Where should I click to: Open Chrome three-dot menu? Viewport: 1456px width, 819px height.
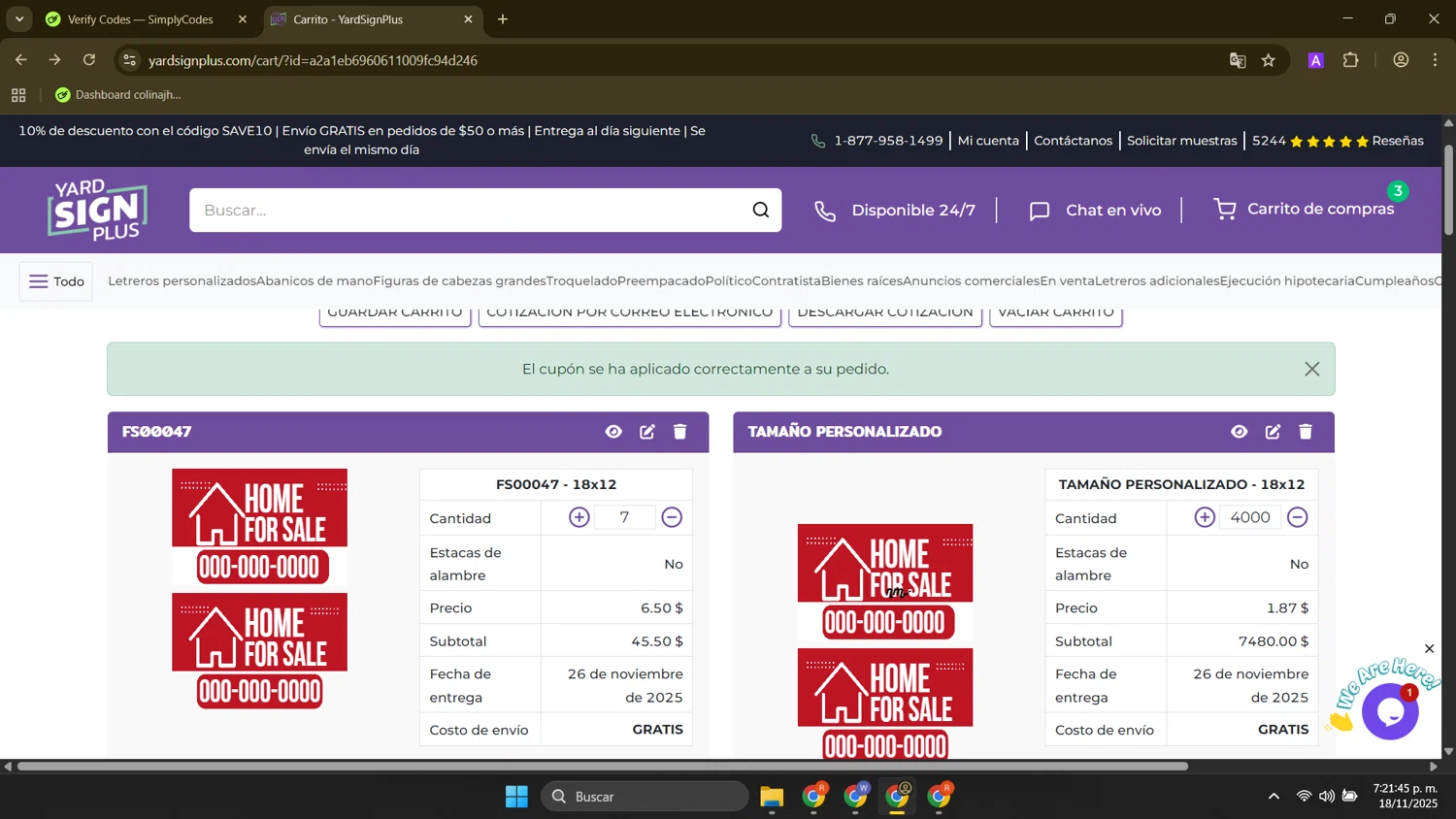1435,60
